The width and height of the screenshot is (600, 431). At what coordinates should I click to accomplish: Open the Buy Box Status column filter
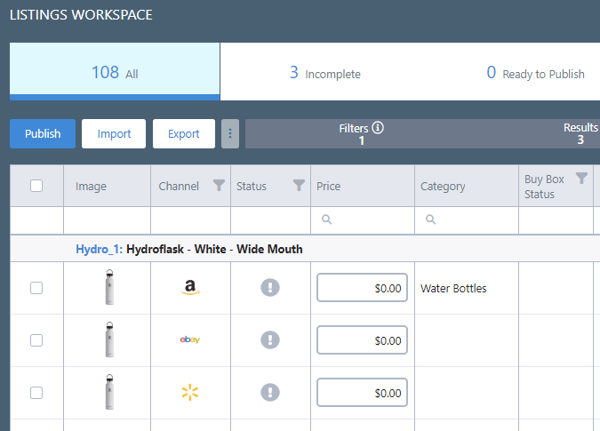pyautogui.click(x=581, y=178)
